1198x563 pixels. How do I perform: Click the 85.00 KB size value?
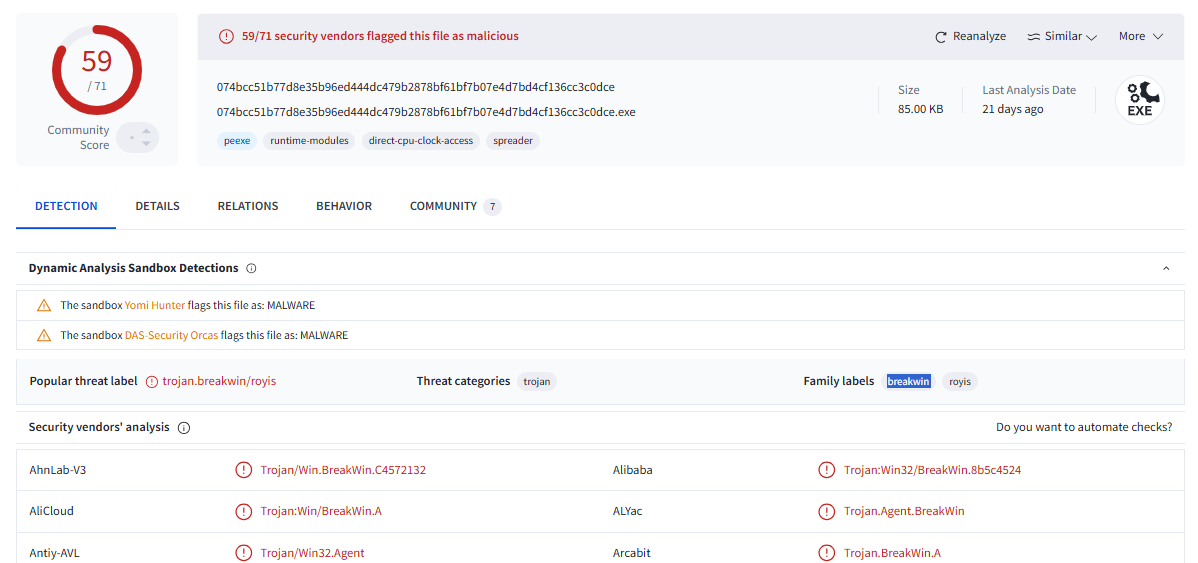[x=921, y=109]
